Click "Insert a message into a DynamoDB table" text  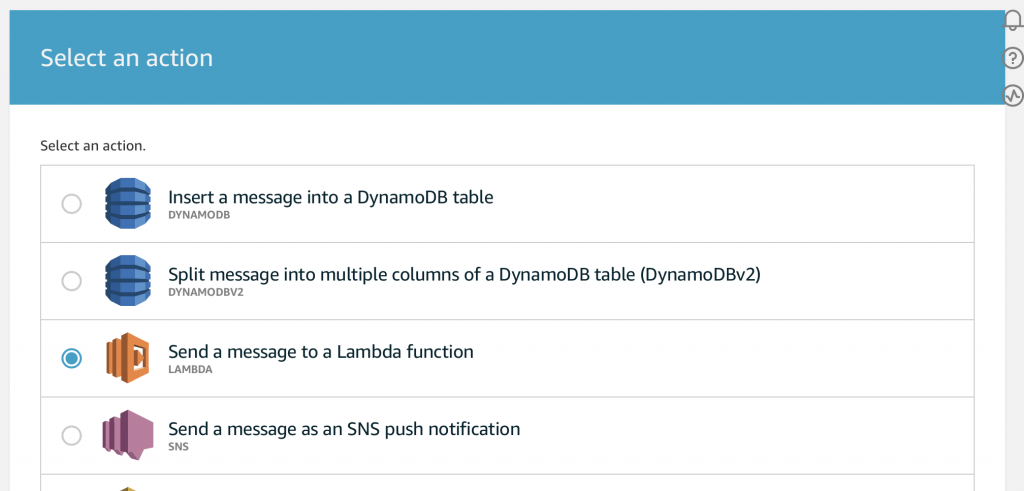point(330,197)
